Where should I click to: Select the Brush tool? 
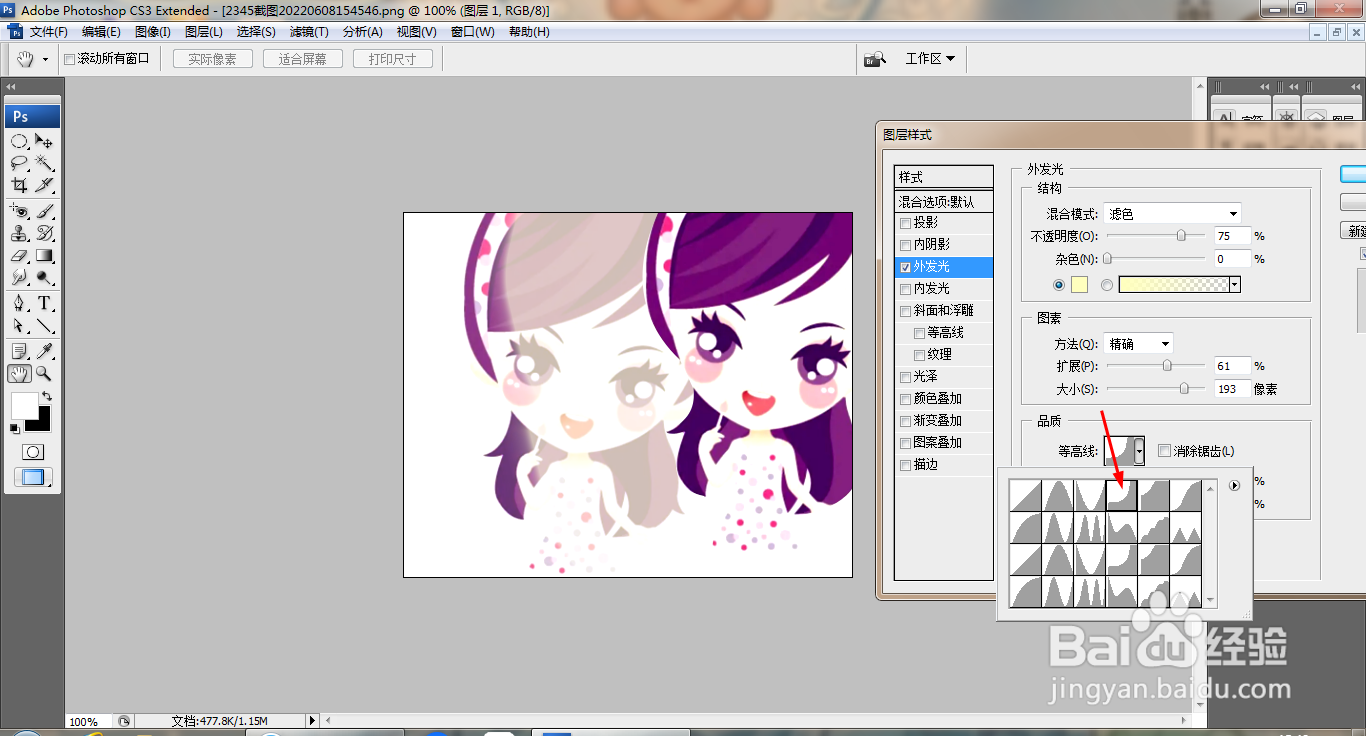[x=44, y=211]
